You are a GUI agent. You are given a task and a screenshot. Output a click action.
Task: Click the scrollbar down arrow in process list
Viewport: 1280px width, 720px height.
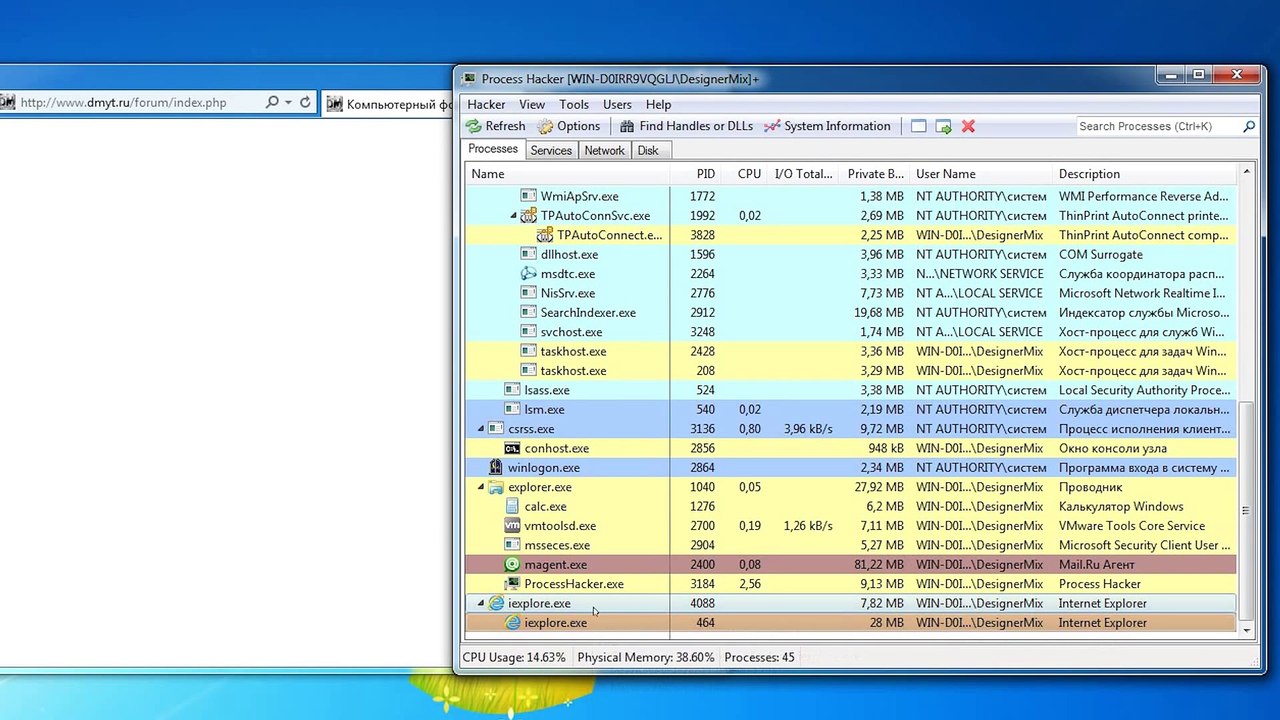(1246, 630)
